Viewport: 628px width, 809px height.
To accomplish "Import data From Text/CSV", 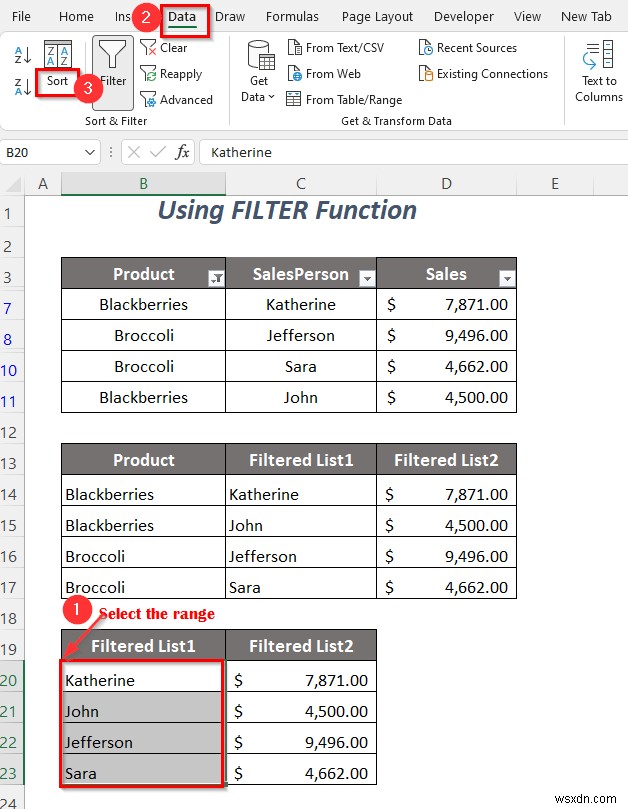I will click(x=335, y=48).
